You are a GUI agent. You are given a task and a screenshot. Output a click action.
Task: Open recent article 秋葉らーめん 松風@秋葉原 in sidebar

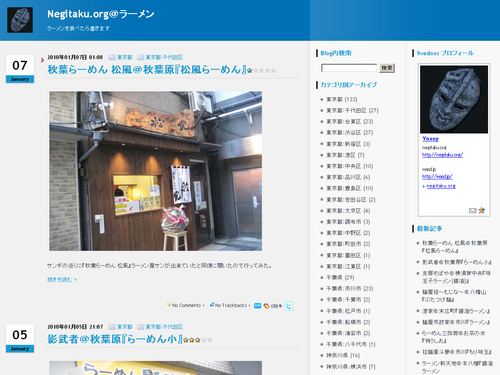[x=455, y=247]
